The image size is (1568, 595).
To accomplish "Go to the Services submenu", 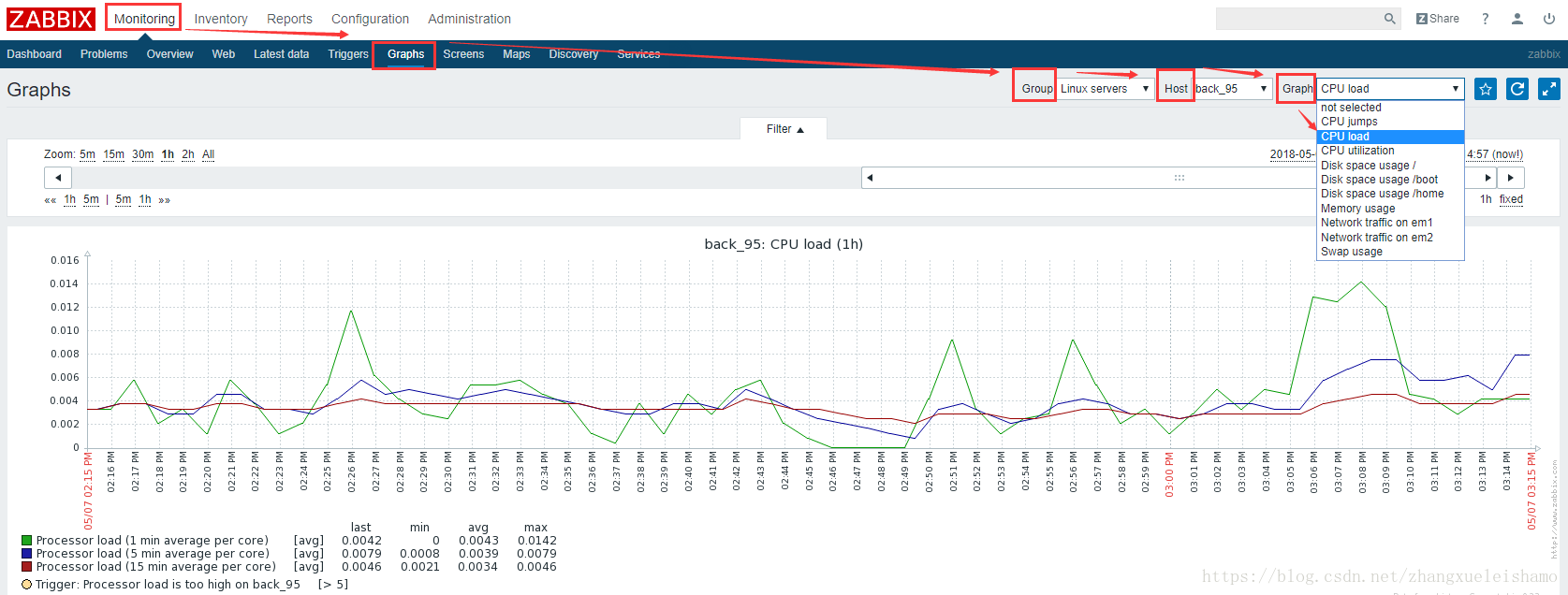I will pyautogui.click(x=638, y=54).
